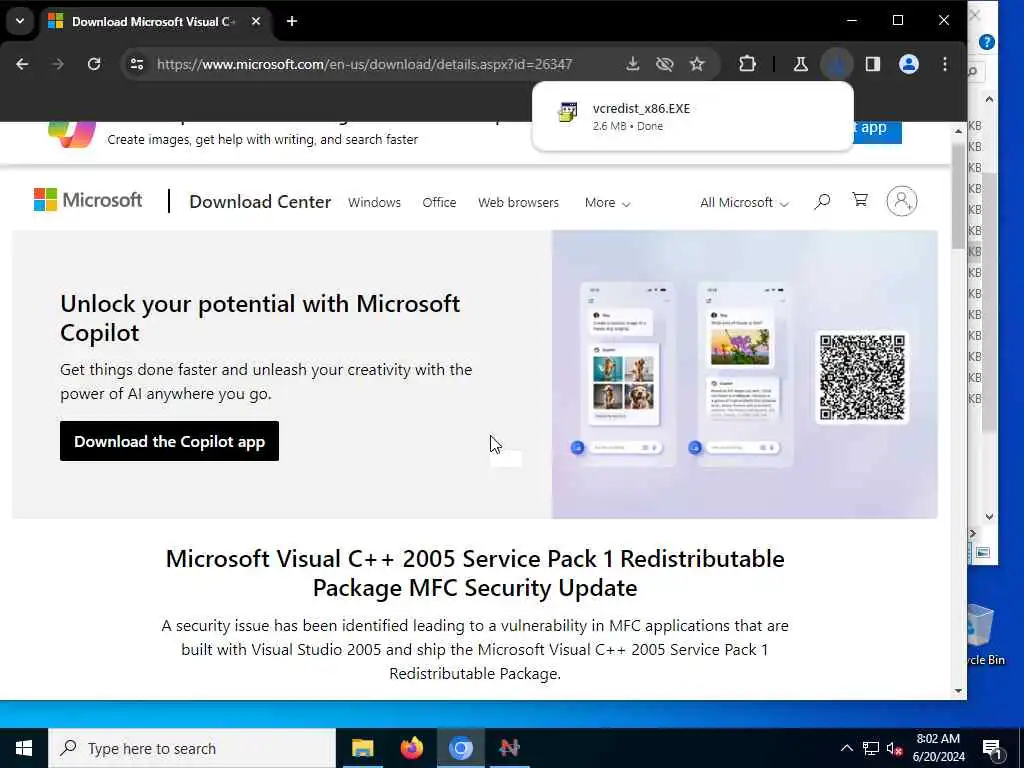Open the Chrome three-dot menu
This screenshot has height=768, width=1024.
[x=944, y=64]
